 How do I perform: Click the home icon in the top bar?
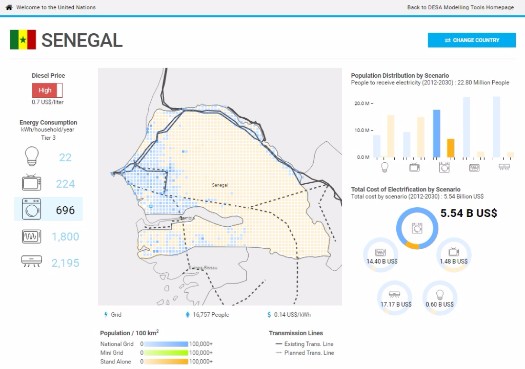pyautogui.click(x=9, y=7)
